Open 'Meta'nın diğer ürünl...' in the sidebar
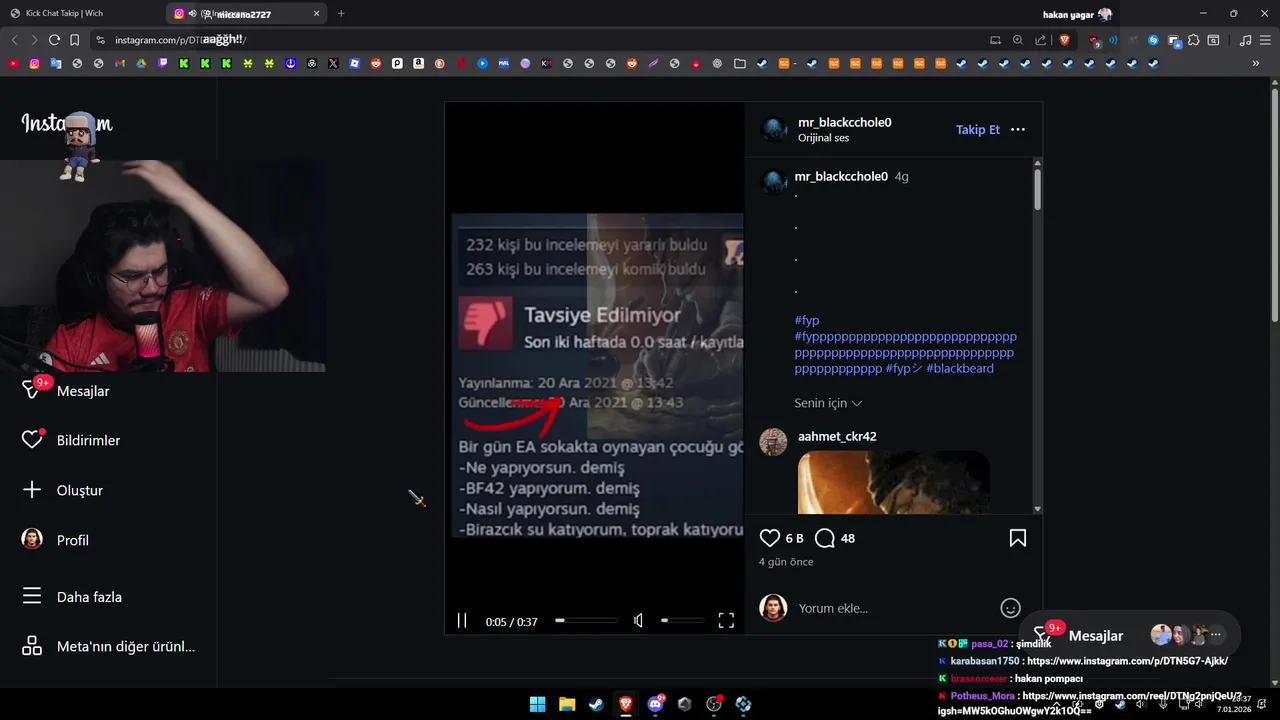This screenshot has width=1280, height=720. [125, 646]
